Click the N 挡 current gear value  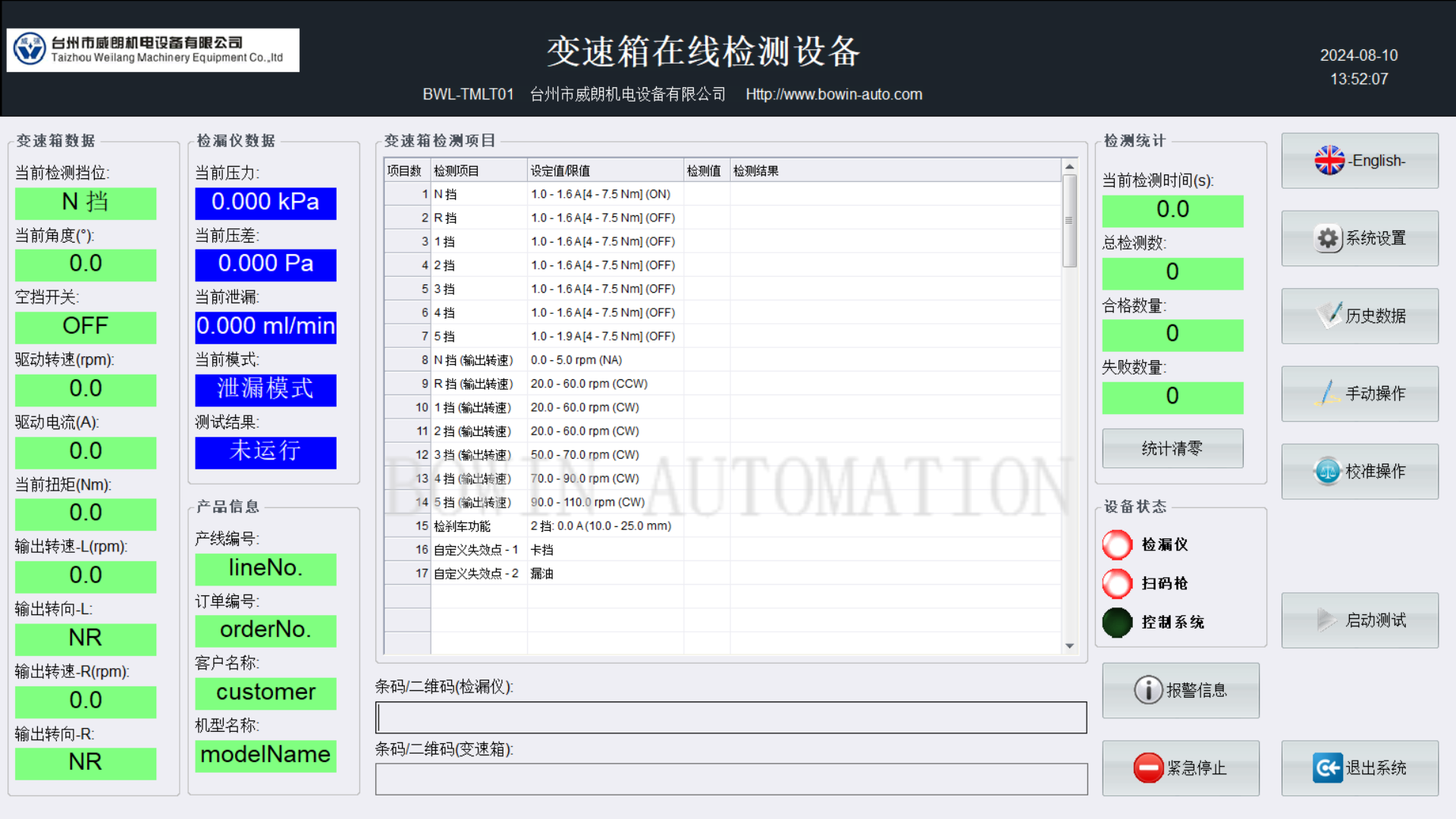pos(86,202)
